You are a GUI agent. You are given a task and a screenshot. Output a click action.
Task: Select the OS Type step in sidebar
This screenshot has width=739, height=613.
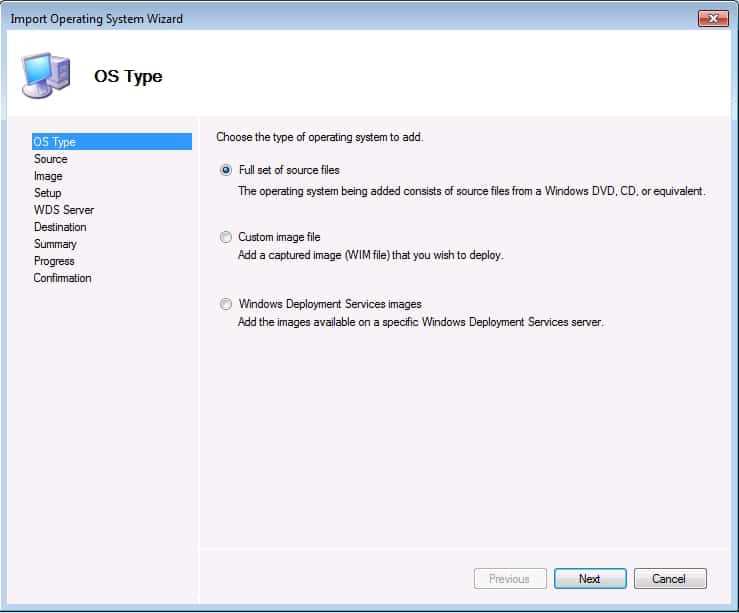[112, 141]
